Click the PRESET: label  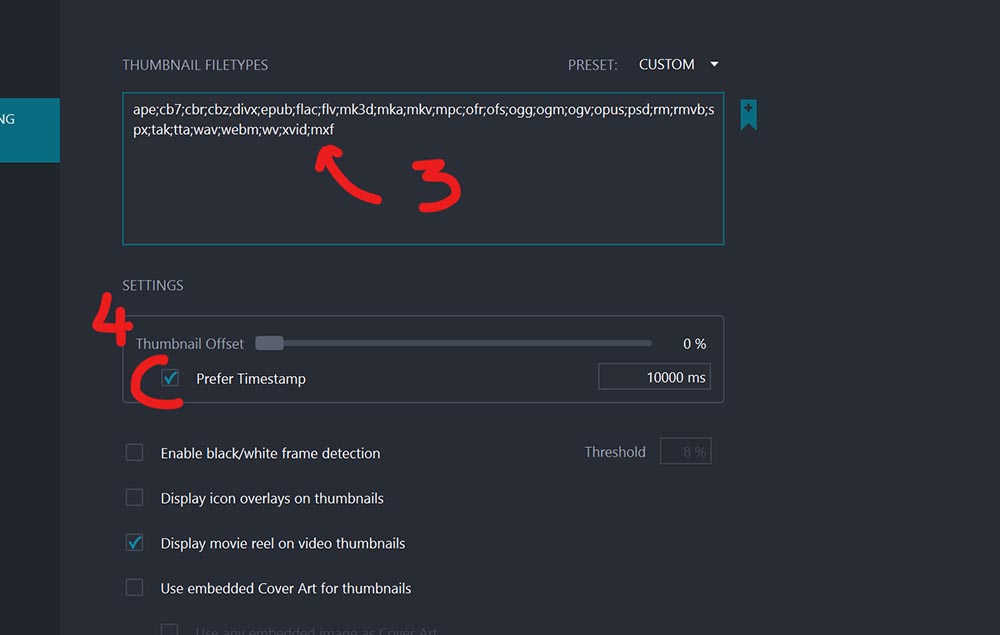592,65
